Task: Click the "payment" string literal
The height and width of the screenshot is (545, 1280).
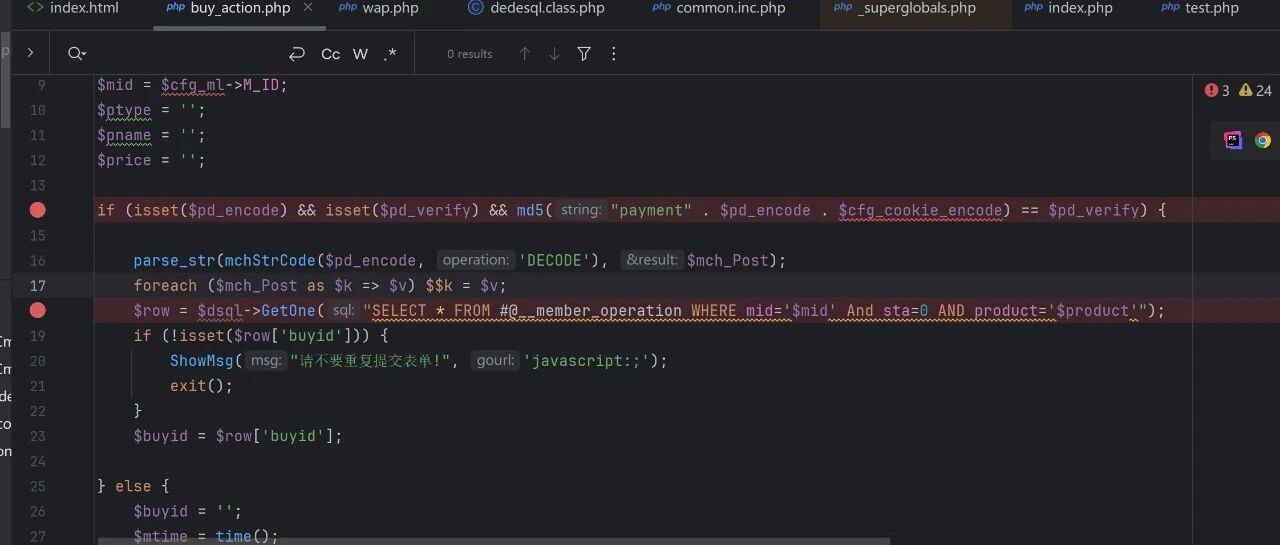Action: tap(651, 210)
